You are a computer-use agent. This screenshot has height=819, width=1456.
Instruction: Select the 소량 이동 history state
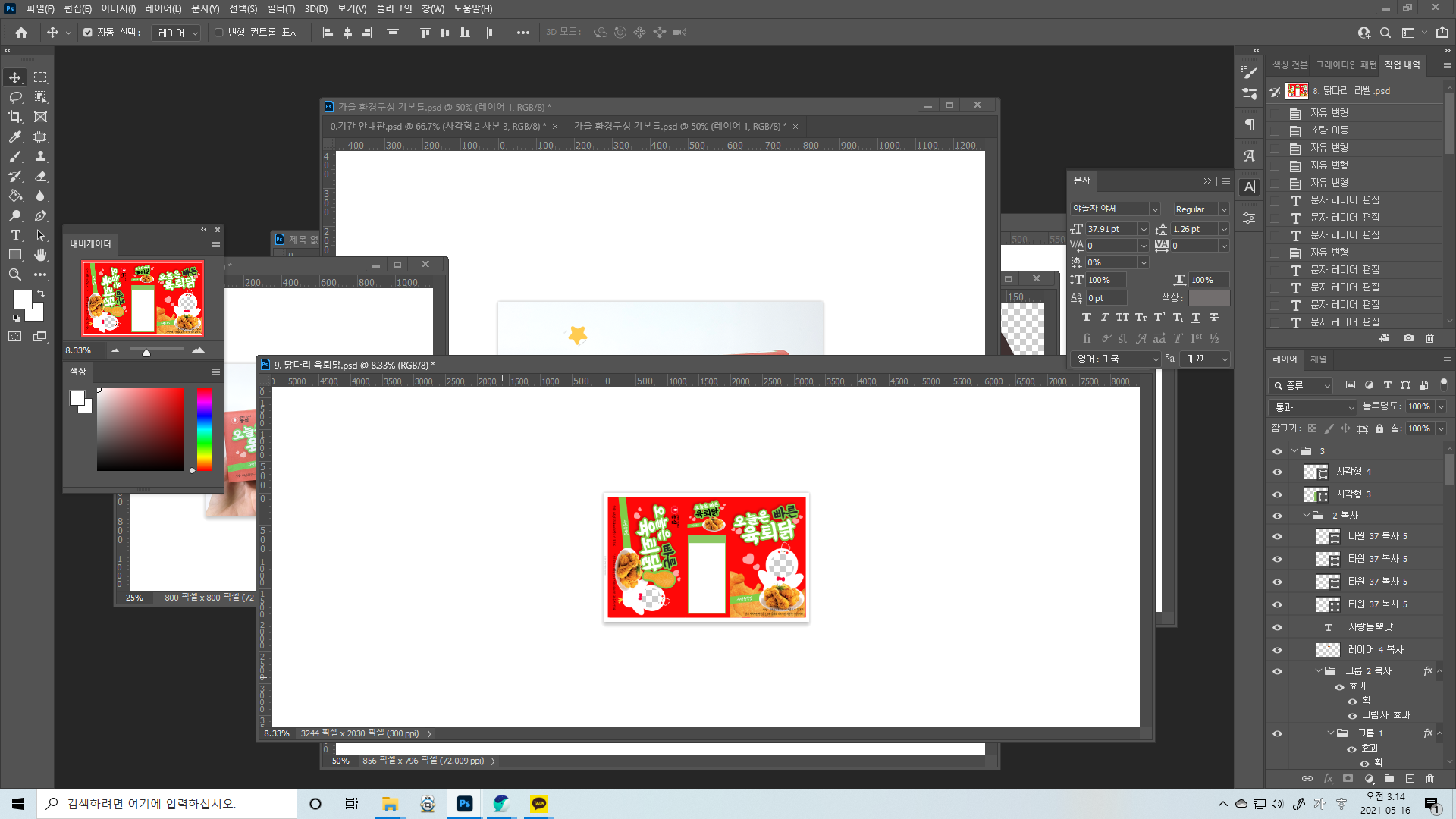coord(1329,130)
